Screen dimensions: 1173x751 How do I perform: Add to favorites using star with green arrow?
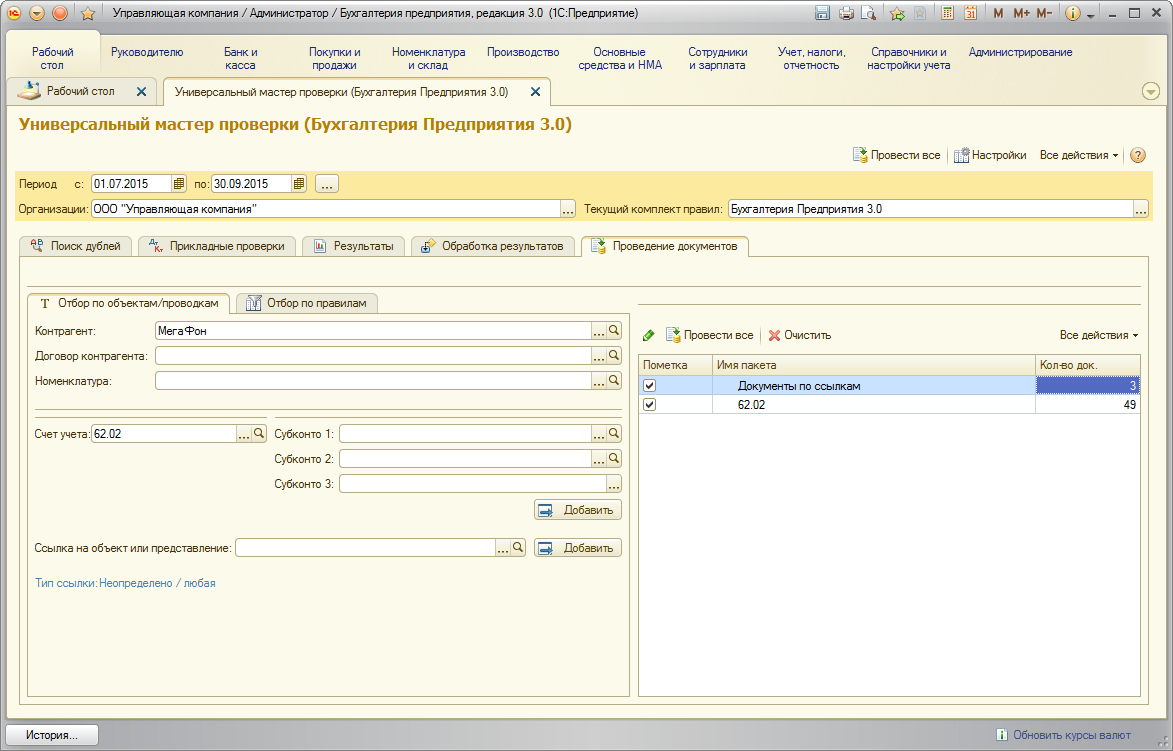pyautogui.click(x=897, y=13)
